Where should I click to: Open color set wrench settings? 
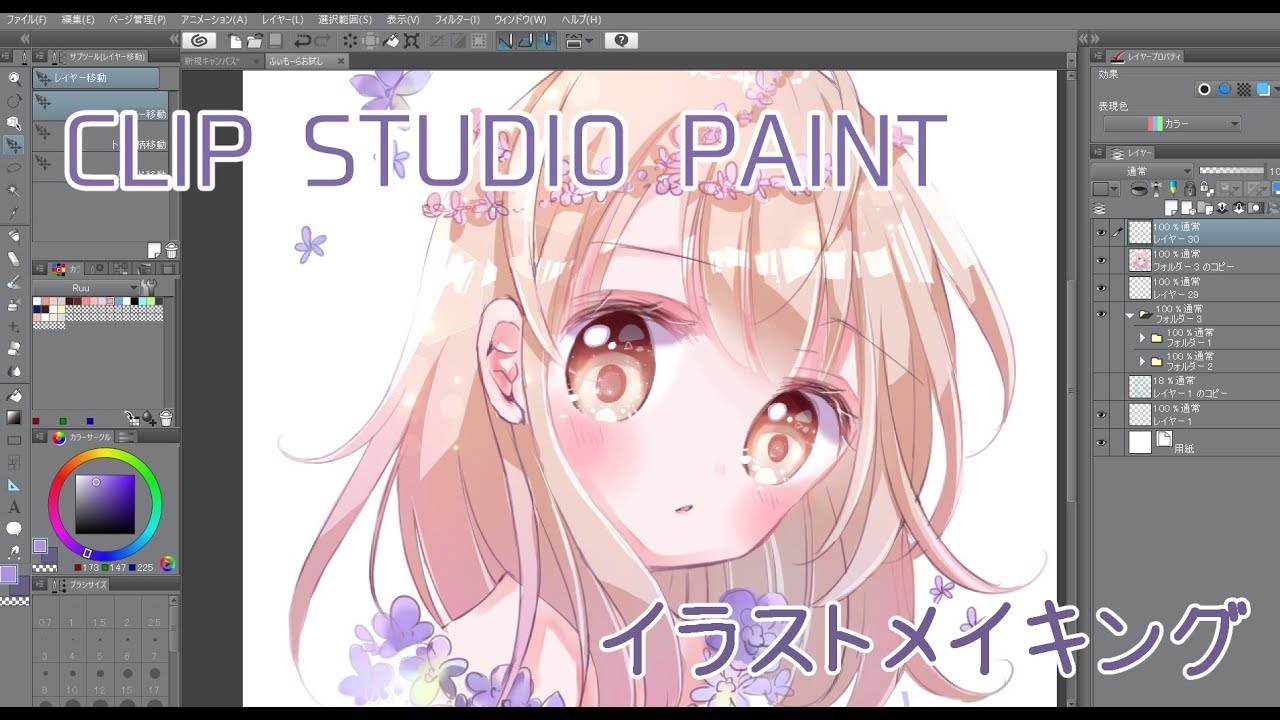tap(149, 287)
